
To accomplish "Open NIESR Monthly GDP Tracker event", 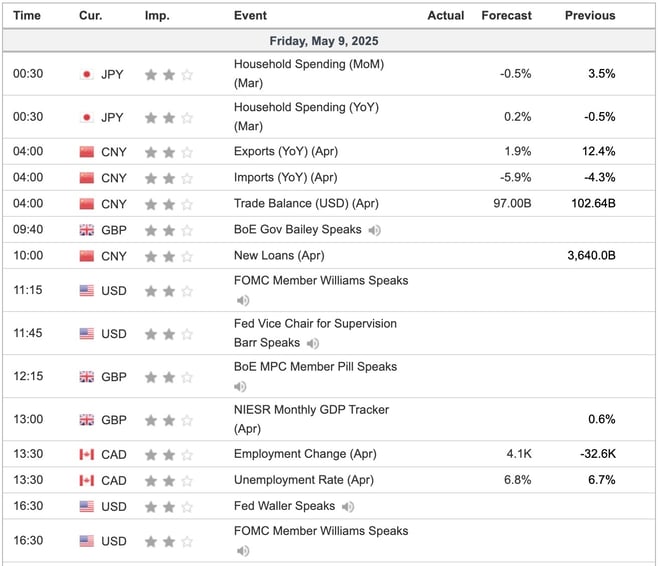I will (x=311, y=419).
